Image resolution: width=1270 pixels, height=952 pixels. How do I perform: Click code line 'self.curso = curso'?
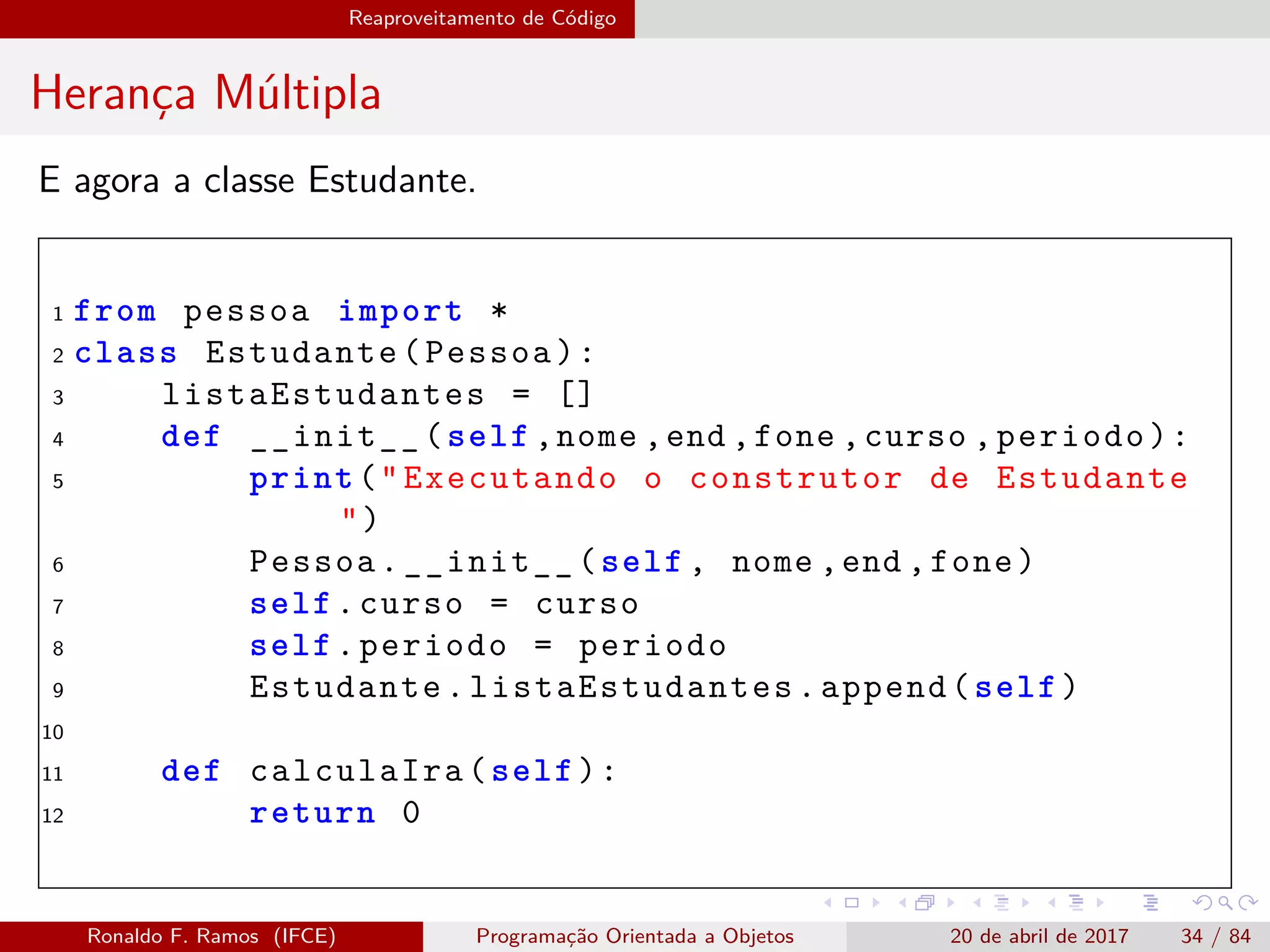pos(444,604)
